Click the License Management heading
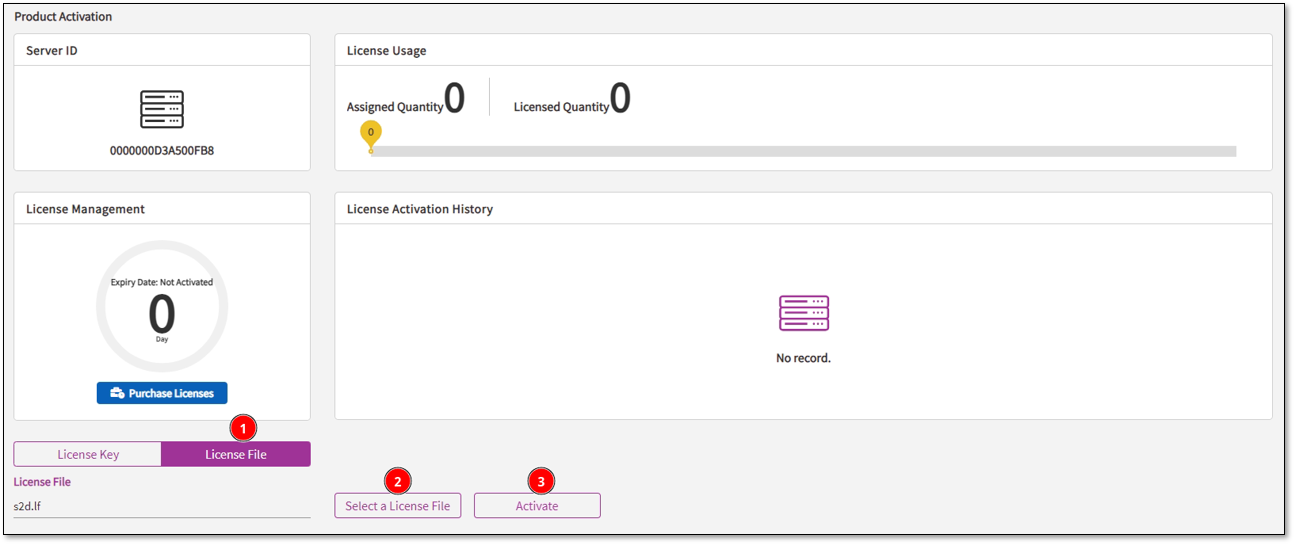Screen dimensions: 1294x544 click(85, 209)
